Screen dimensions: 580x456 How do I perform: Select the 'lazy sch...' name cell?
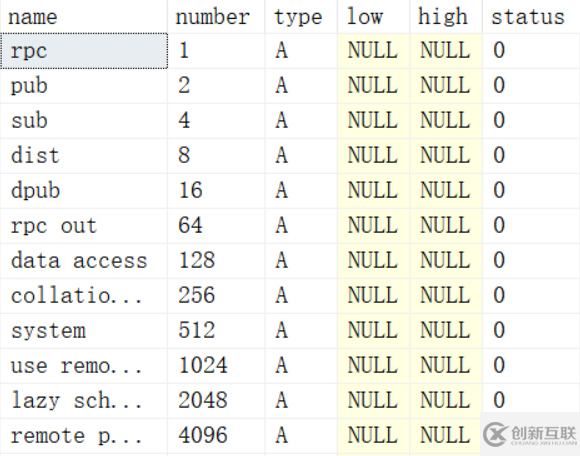click(x=84, y=401)
